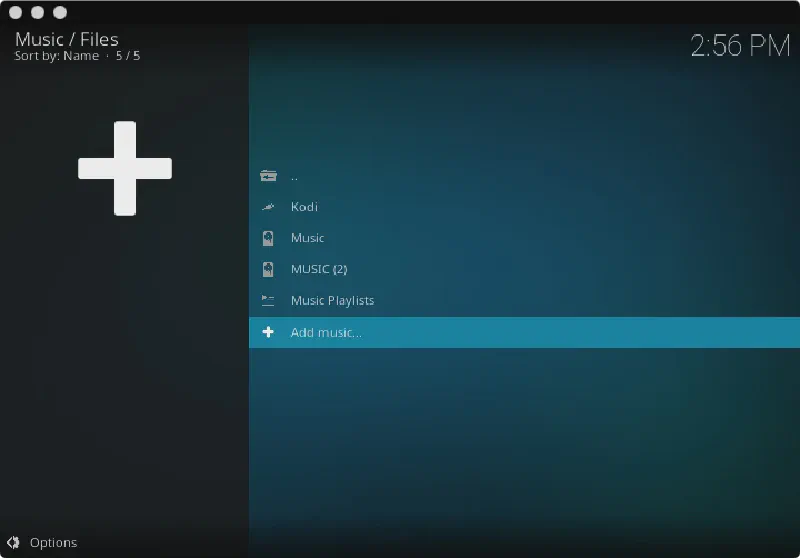Close the Kodi window
The width and height of the screenshot is (800, 558).
click(15, 12)
